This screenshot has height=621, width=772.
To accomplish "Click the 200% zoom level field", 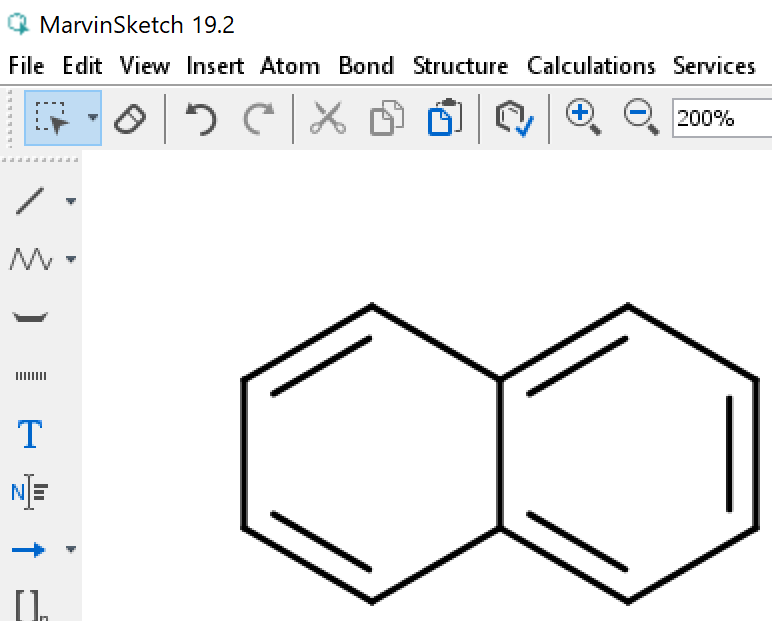I will [x=720, y=118].
